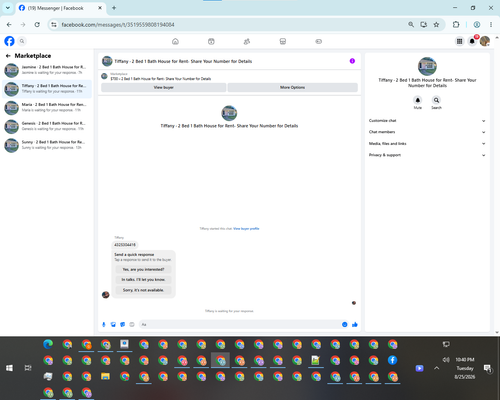Click the View buyer button
The image size is (500, 400).
pos(163,87)
